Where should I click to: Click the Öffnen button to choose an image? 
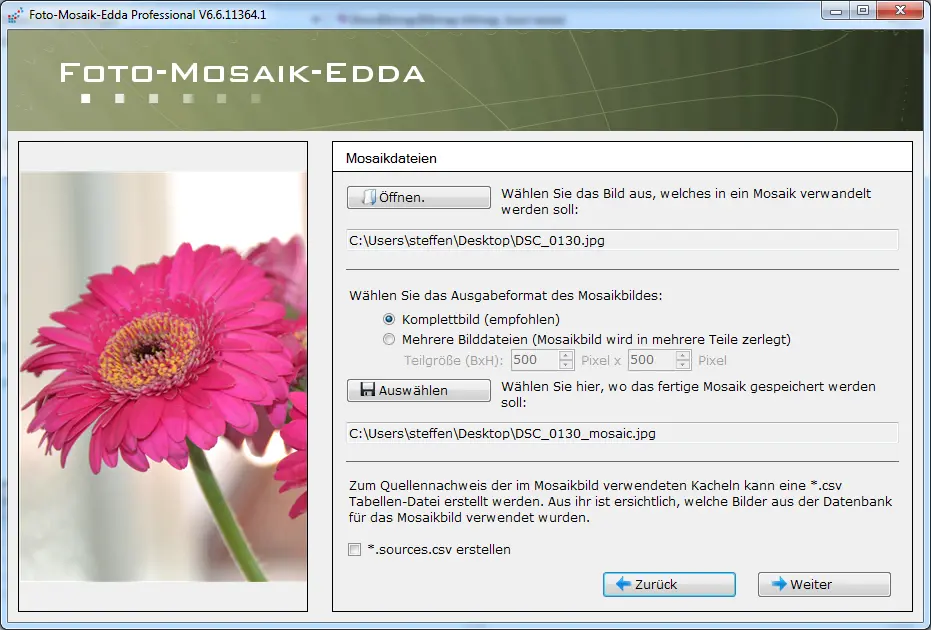click(x=419, y=197)
